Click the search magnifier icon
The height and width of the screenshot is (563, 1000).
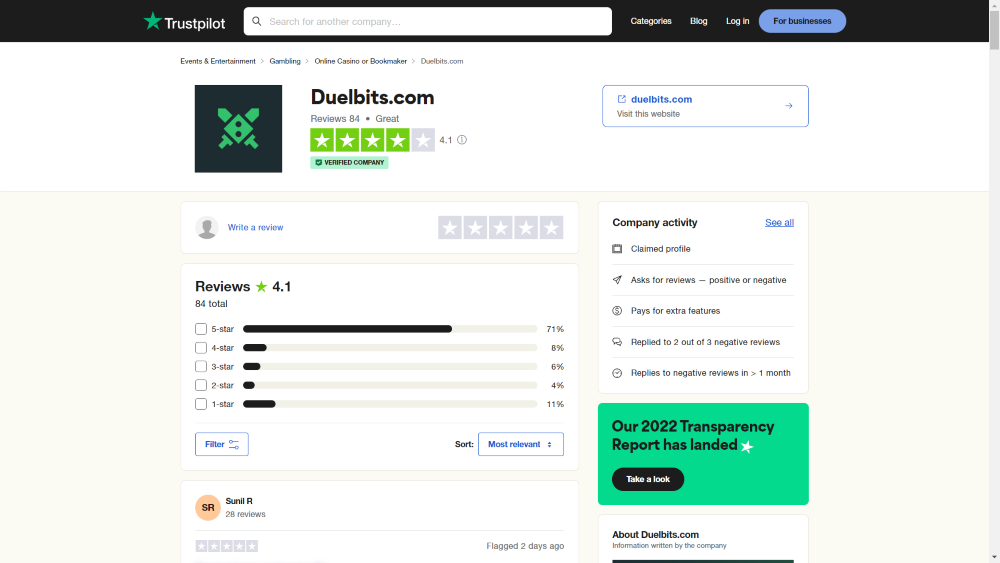(256, 22)
